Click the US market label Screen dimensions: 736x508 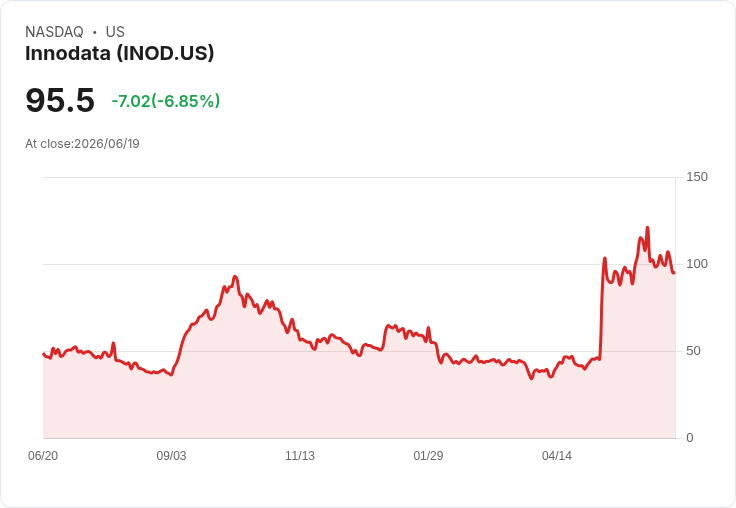coord(115,32)
